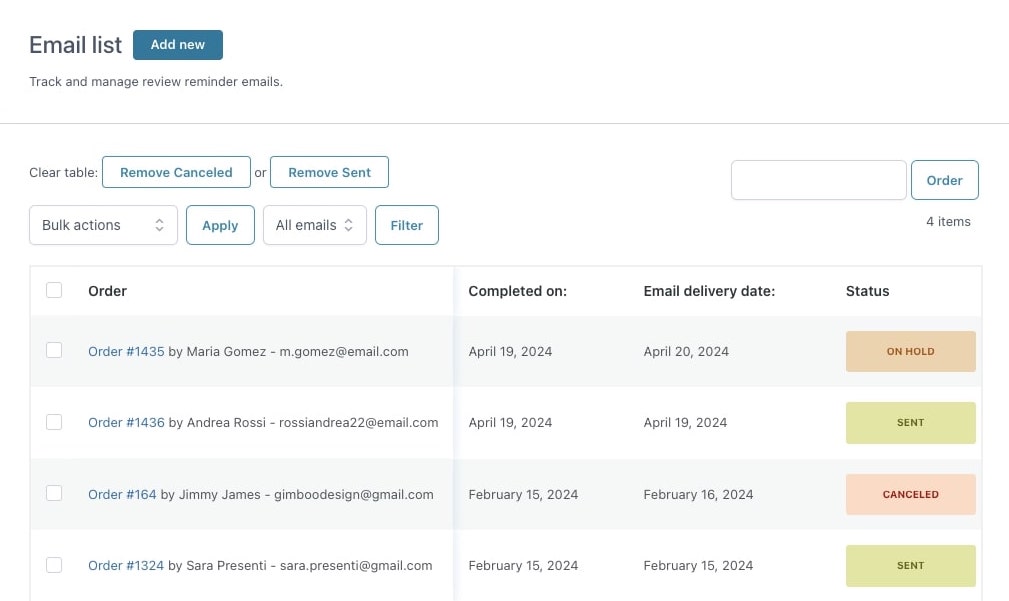1009x601 pixels.
Task: Toggle the select-all checkbox in table header
Action: pyautogui.click(x=54, y=290)
